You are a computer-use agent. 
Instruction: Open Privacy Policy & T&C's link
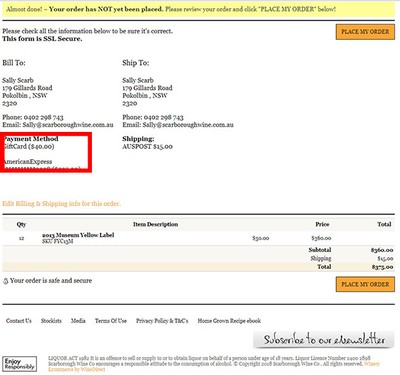point(162,321)
